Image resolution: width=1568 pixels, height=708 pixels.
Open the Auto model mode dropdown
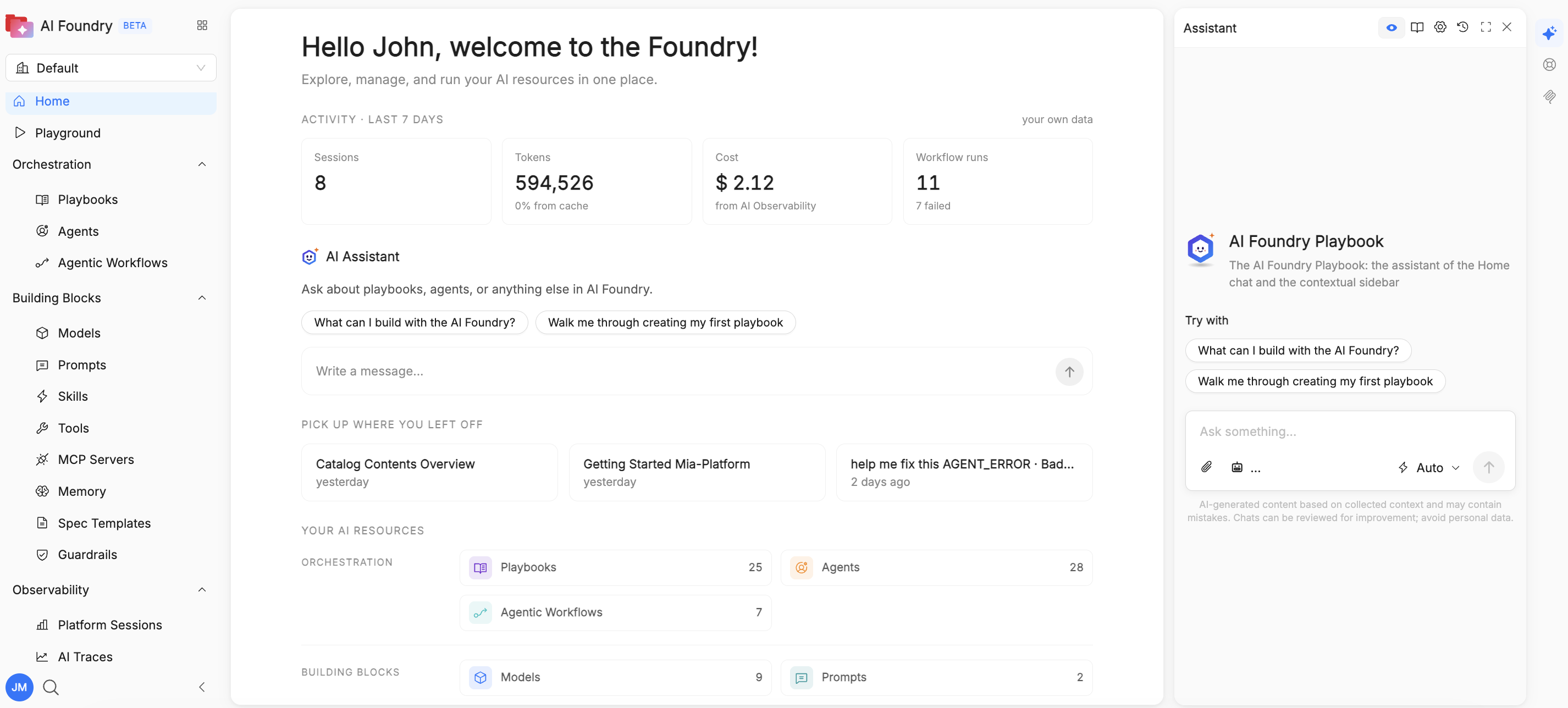click(1428, 467)
